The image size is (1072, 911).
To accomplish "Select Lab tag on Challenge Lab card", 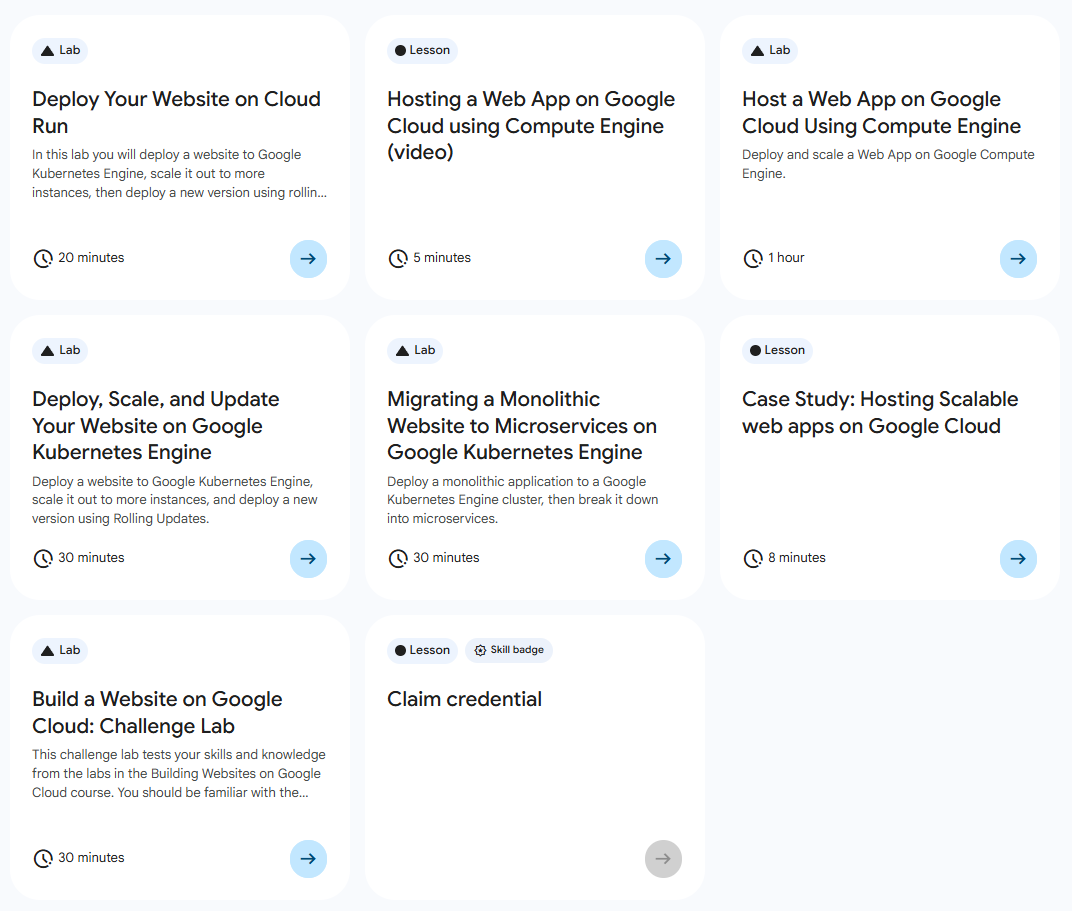I will (60, 651).
